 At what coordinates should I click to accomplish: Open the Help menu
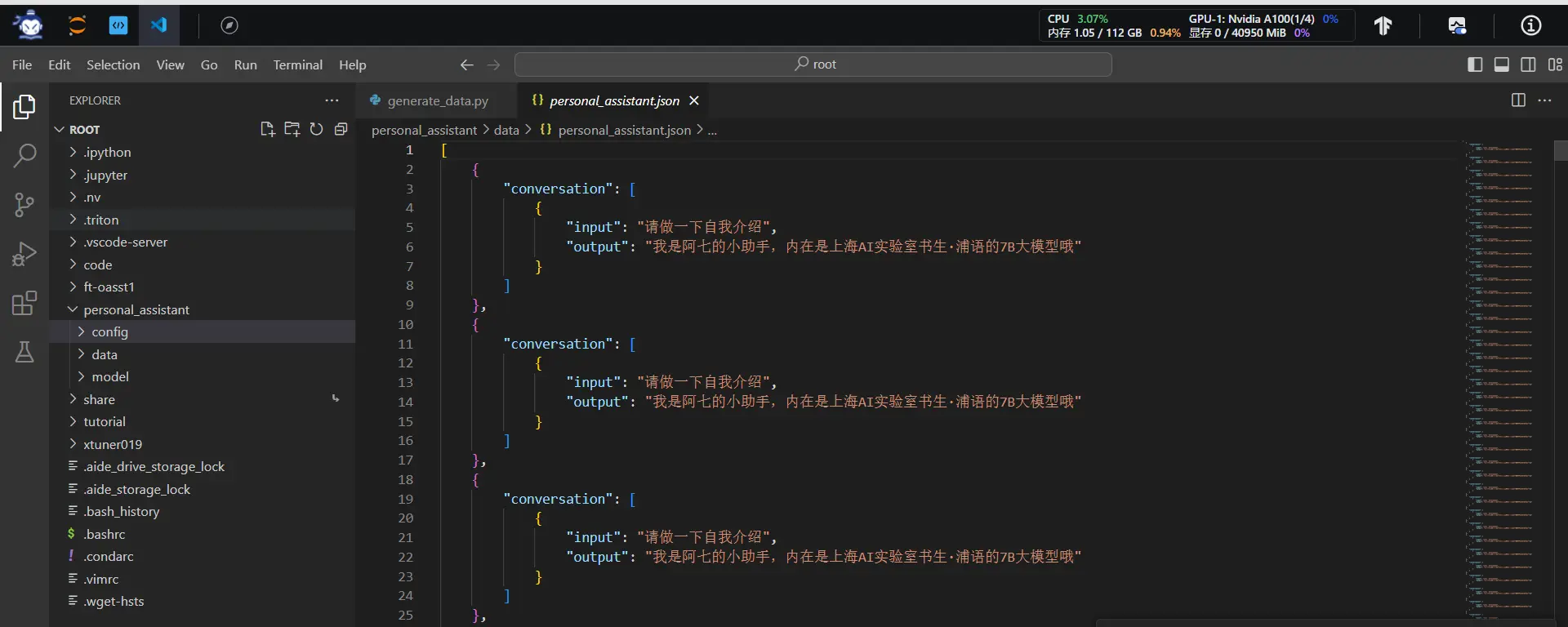(x=352, y=64)
